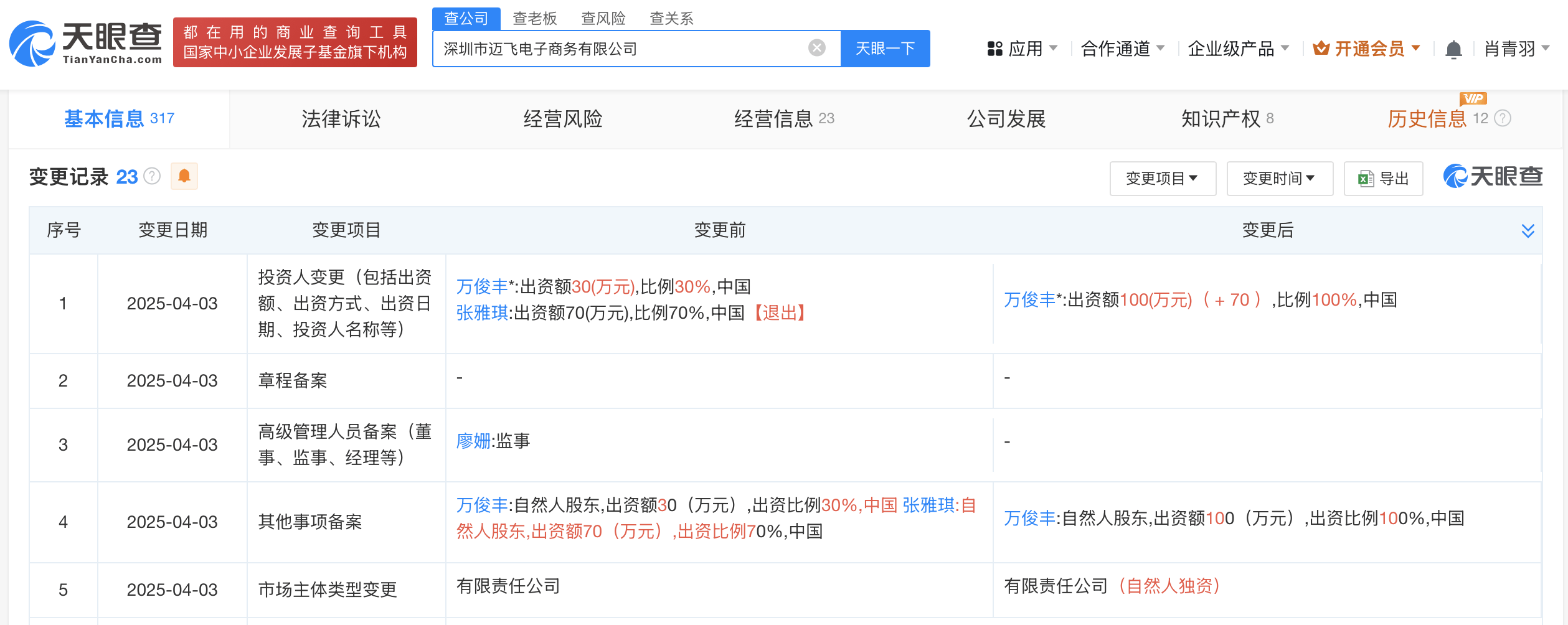Open 廖姗 link in row 3
1568x625 pixels.
pos(473,441)
